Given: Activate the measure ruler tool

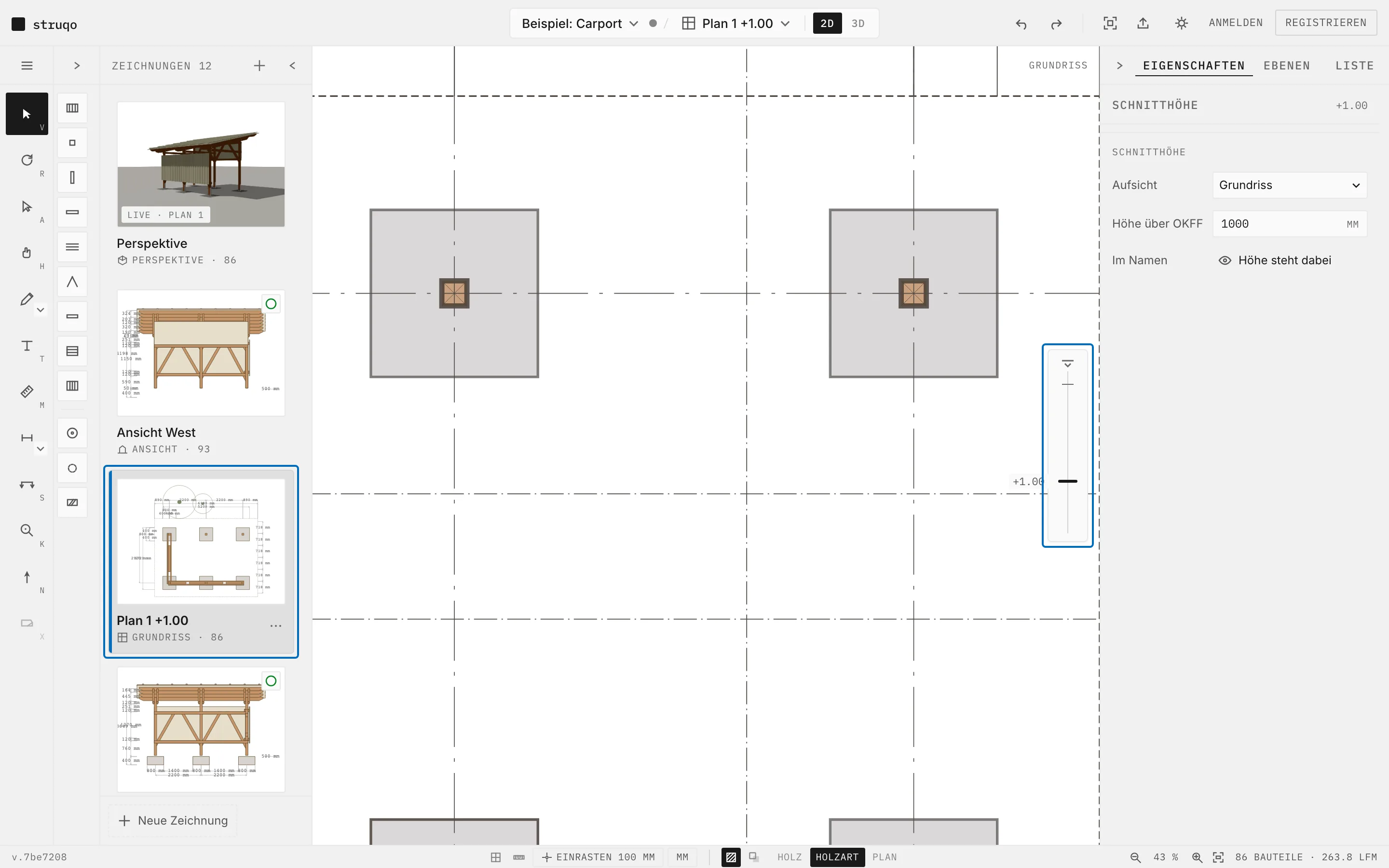Looking at the screenshot, I should 27,392.
